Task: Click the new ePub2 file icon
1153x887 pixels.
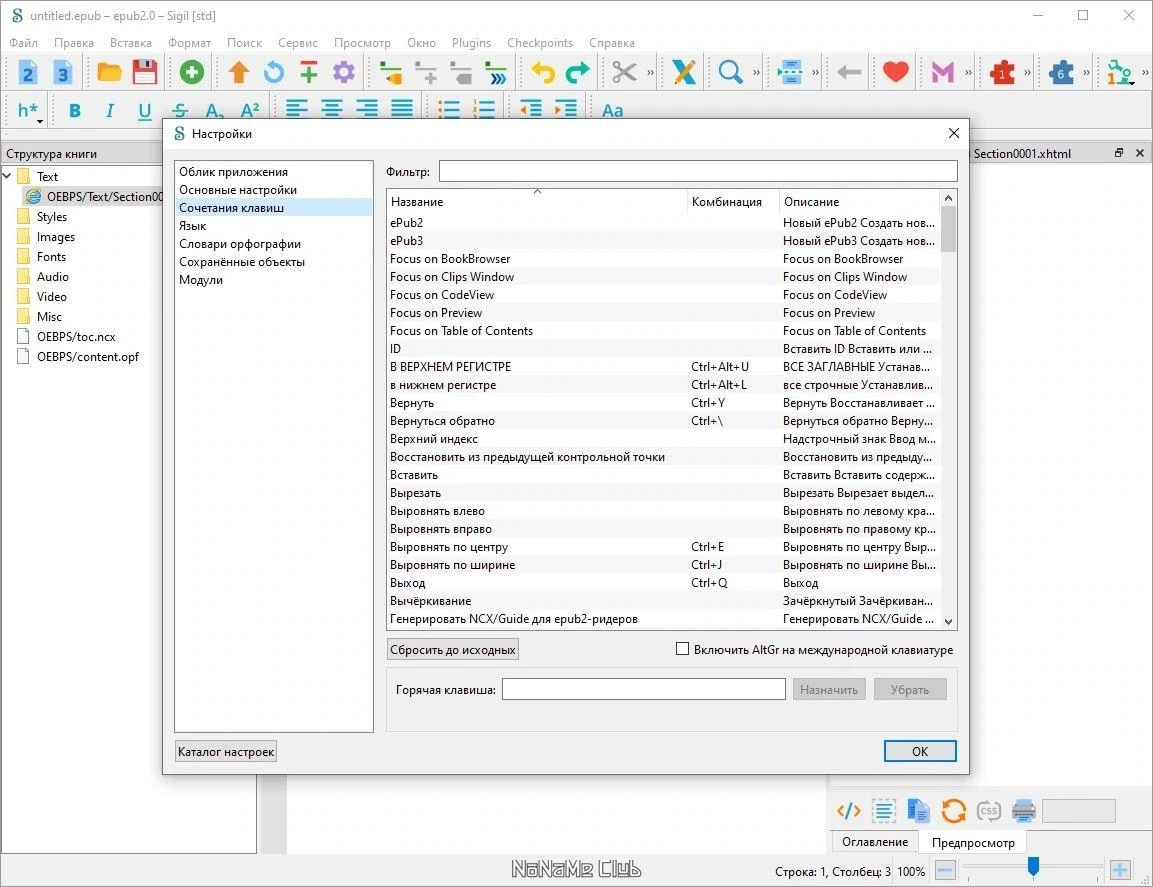Action: point(27,72)
